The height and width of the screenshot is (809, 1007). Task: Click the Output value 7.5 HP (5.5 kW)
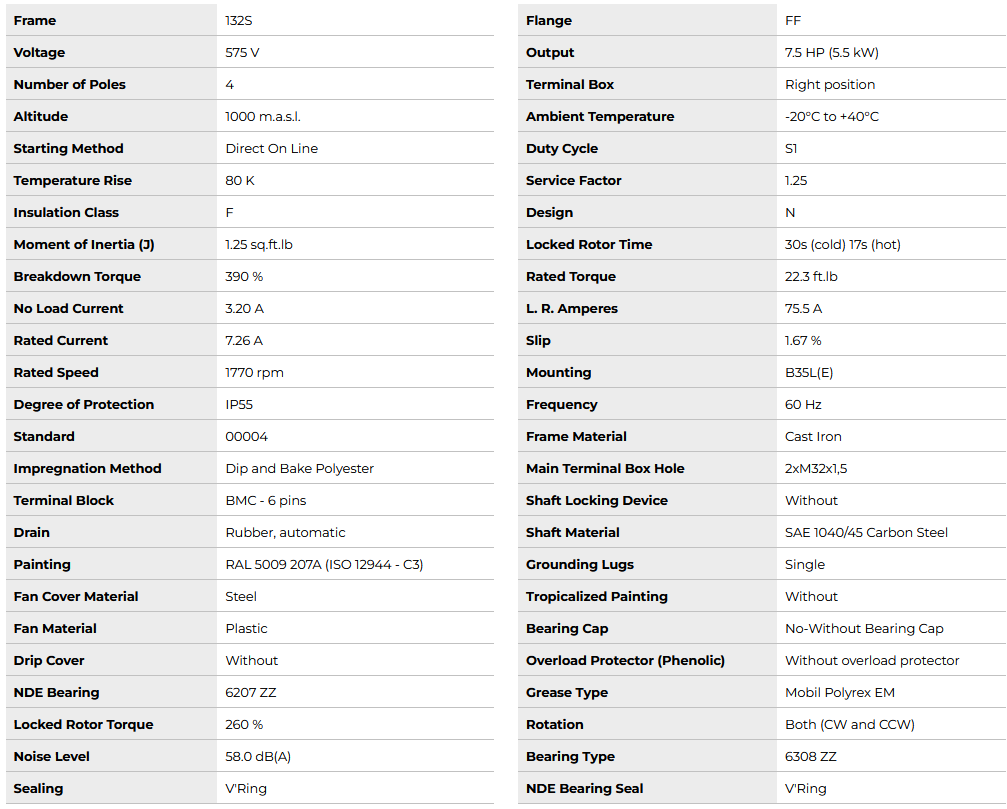click(x=831, y=53)
